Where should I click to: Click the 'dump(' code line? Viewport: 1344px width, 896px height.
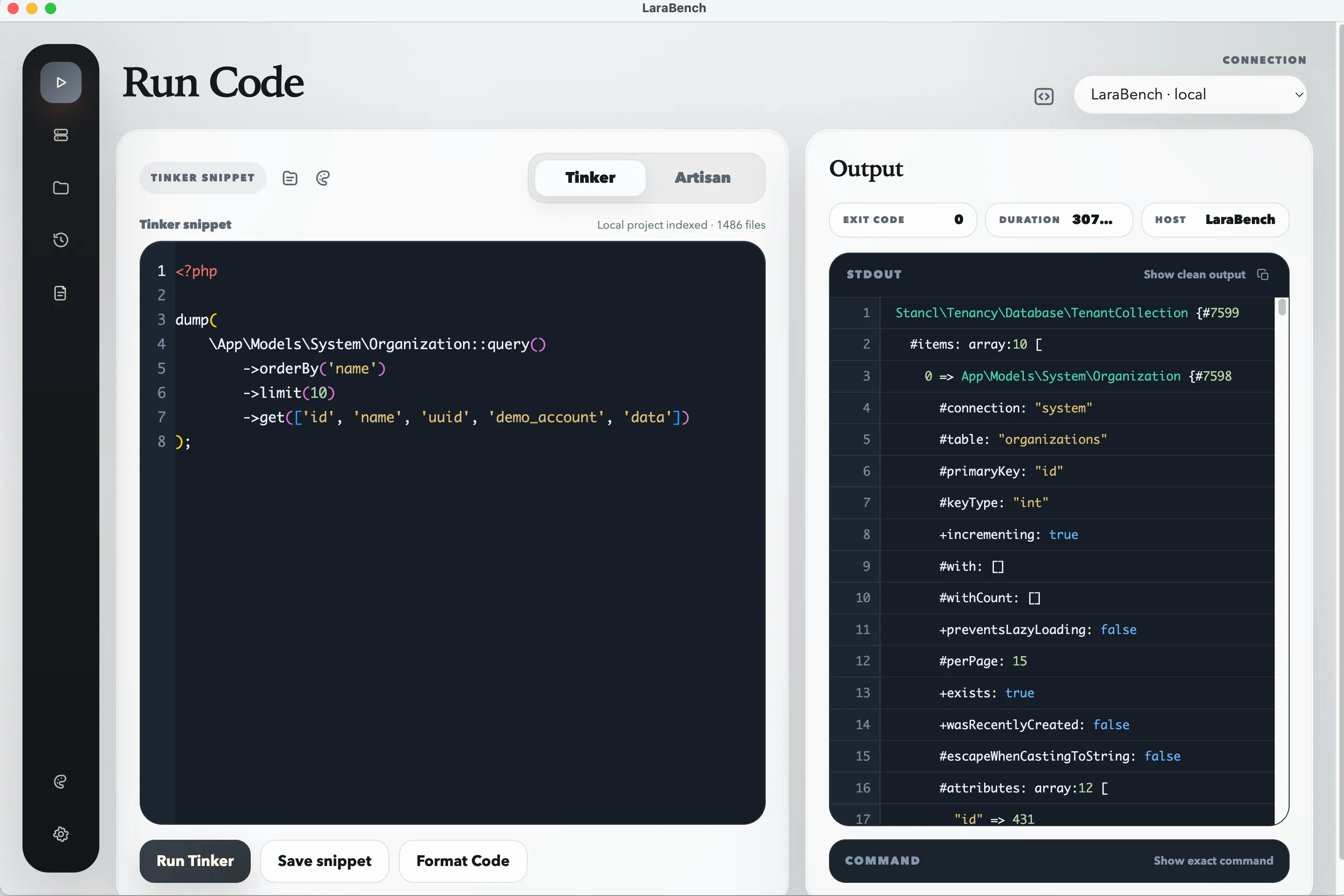[196, 320]
